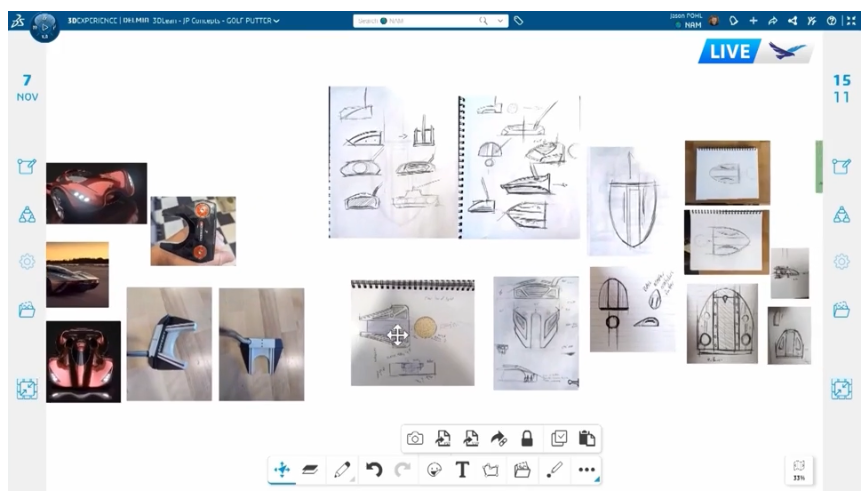Open the 3DEXPERIENCE compass
Viewport: 868px width, 500px height.
pyautogui.click(x=44, y=26)
